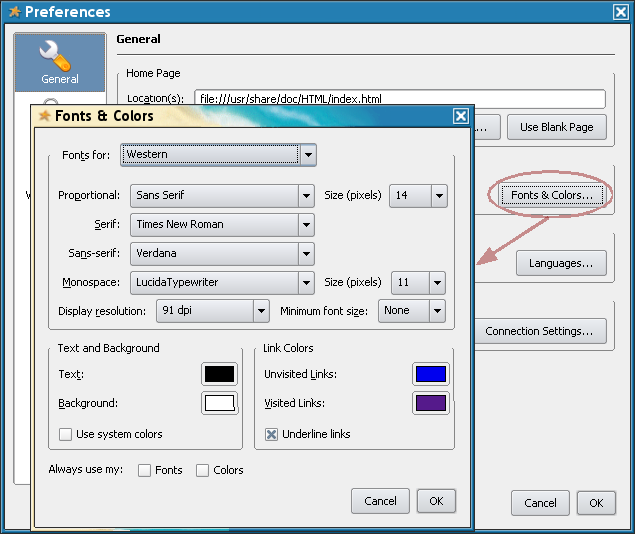Click the home page Location input field
Screen dimensions: 635x534
pyautogui.click(x=400, y=99)
